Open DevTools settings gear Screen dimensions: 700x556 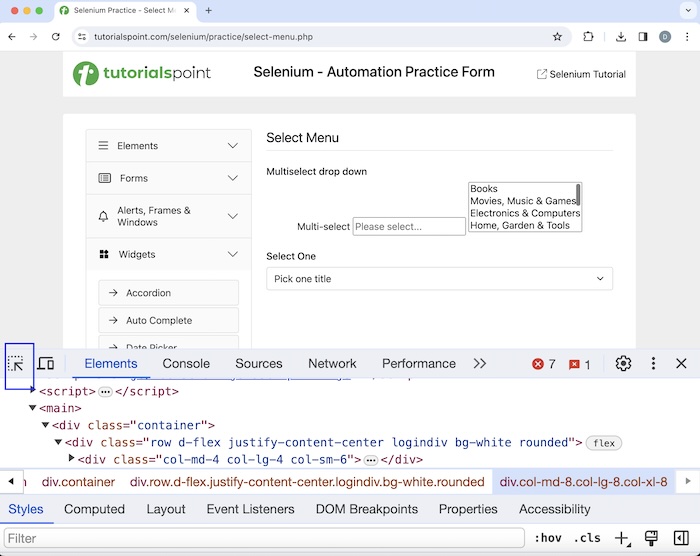tap(623, 364)
